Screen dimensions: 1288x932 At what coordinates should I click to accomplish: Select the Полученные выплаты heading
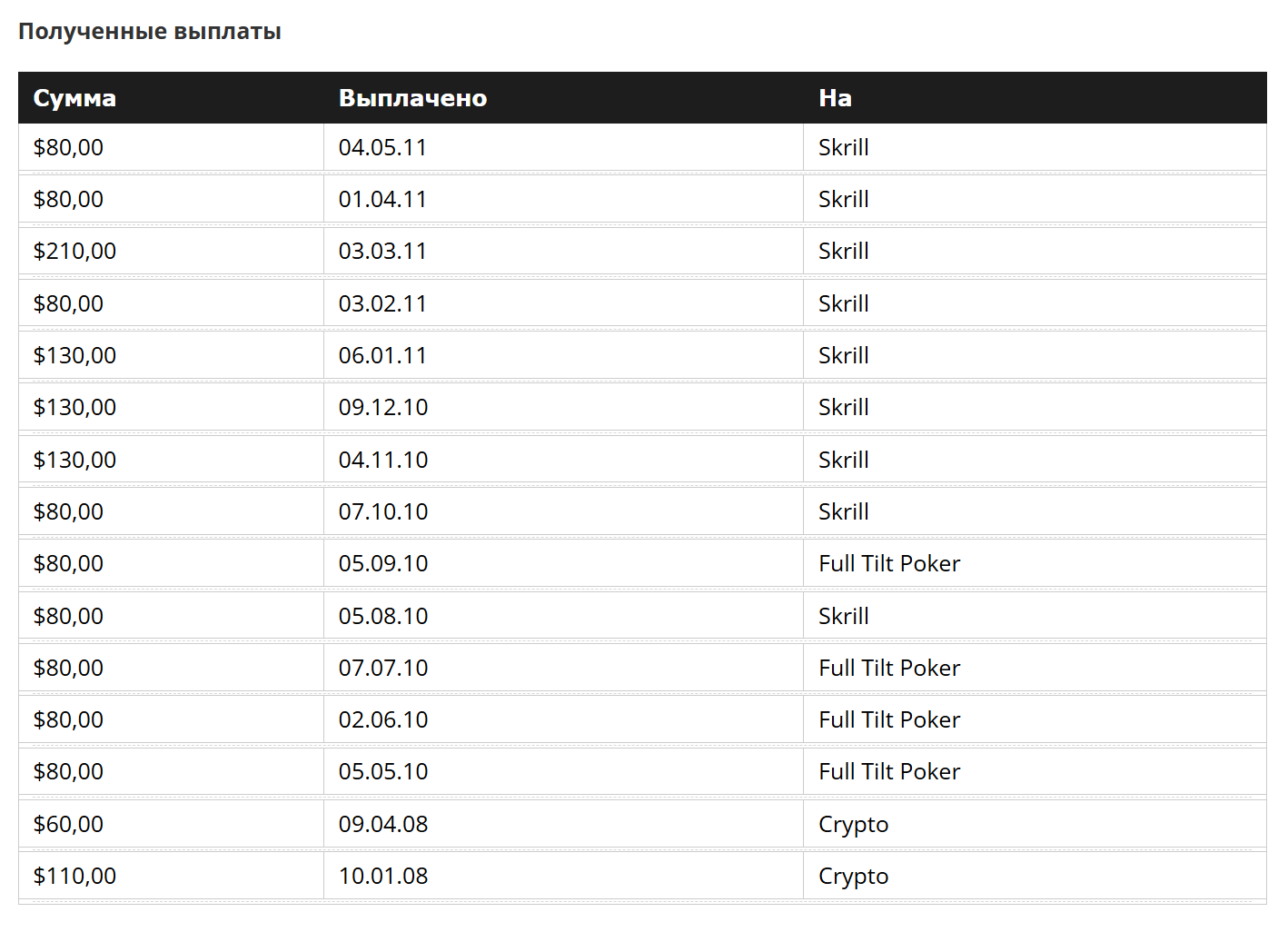150,32
